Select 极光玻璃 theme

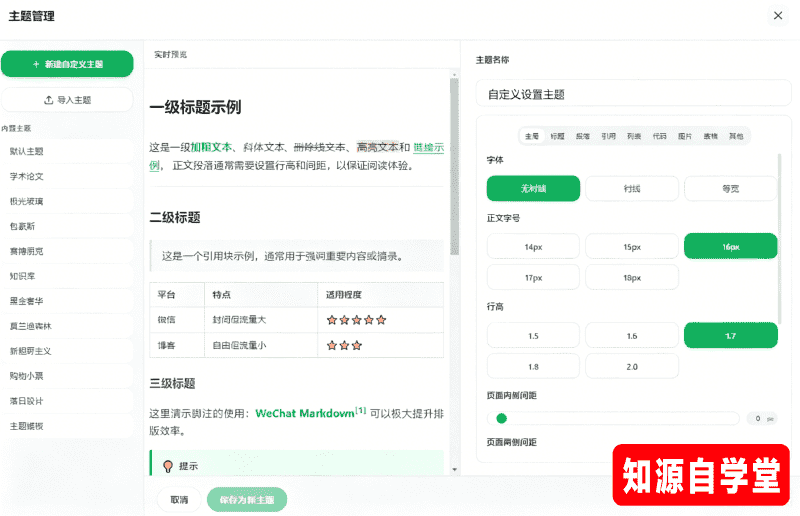point(67,201)
